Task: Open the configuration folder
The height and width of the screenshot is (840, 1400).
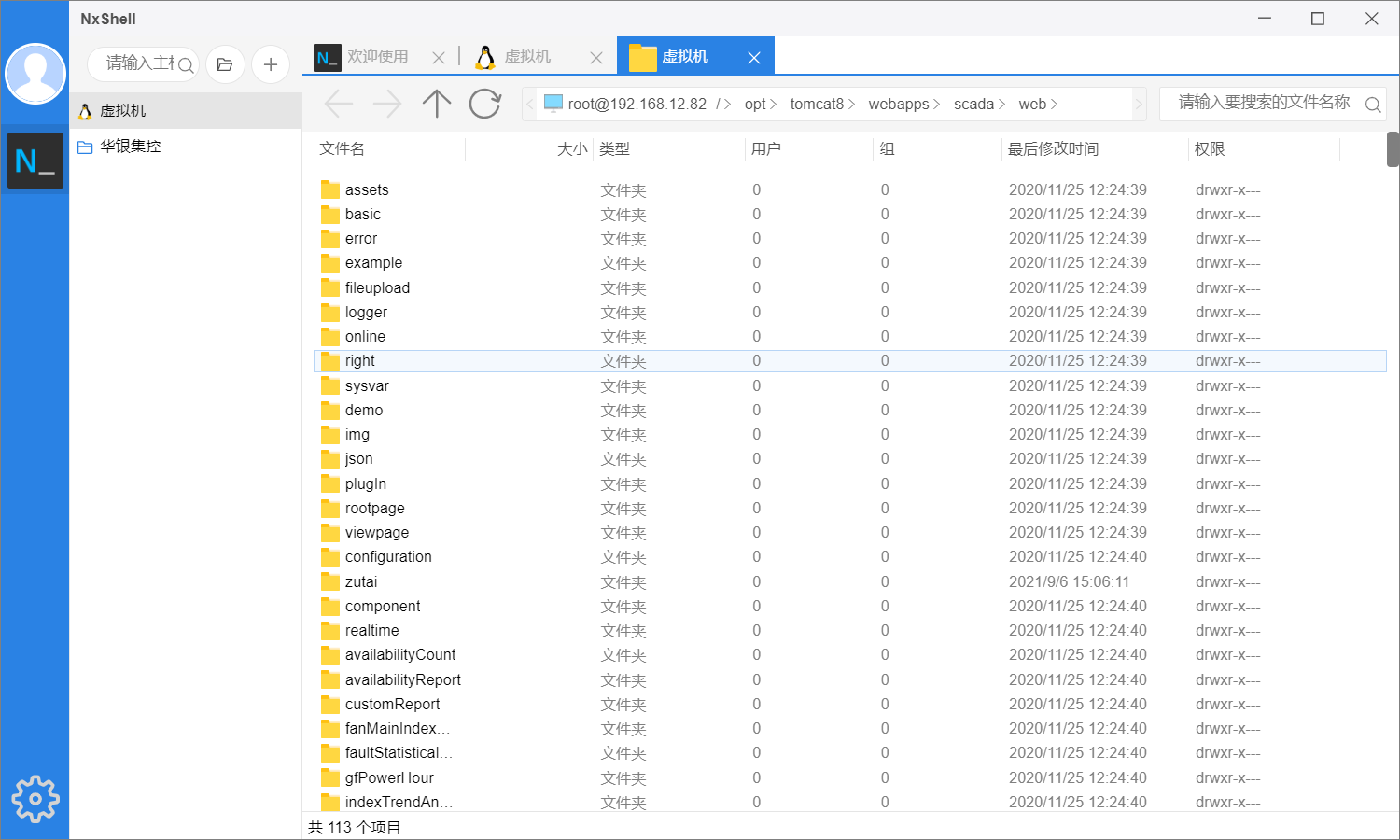Action: pos(389,556)
